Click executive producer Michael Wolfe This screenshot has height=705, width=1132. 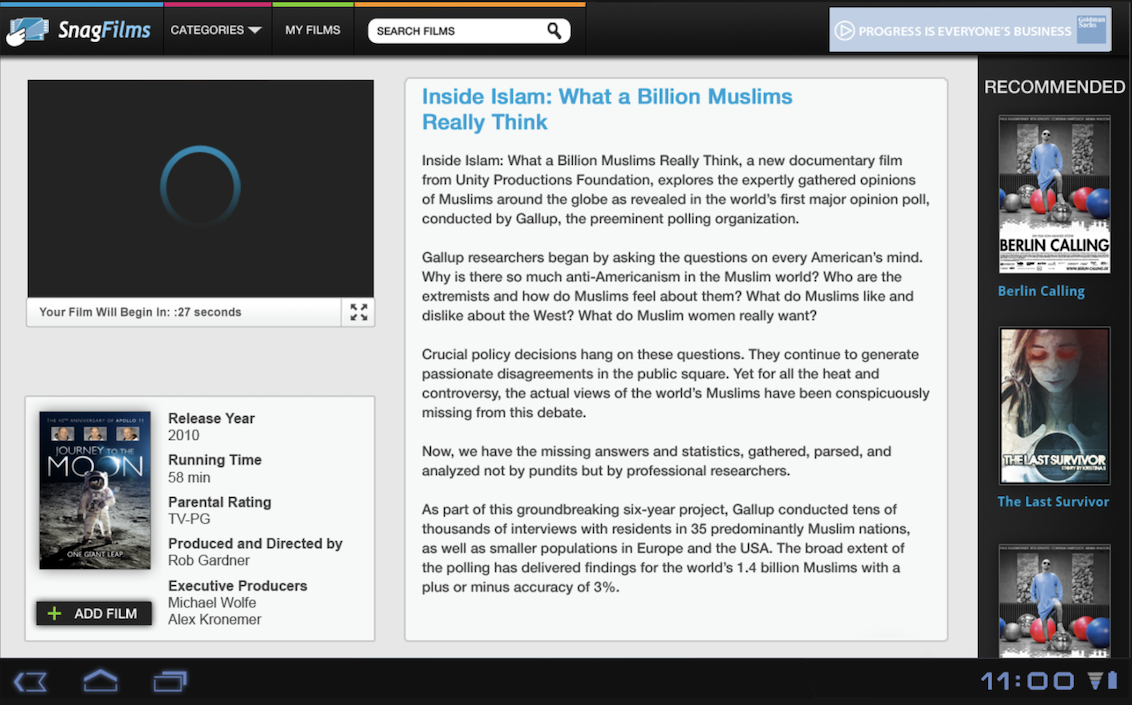[212, 603]
